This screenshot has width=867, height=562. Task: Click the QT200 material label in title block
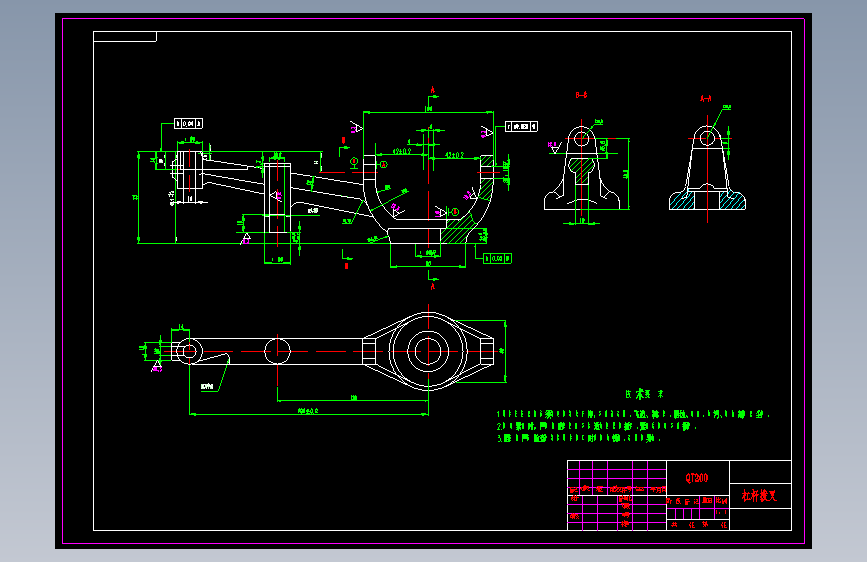[x=697, y=478]
